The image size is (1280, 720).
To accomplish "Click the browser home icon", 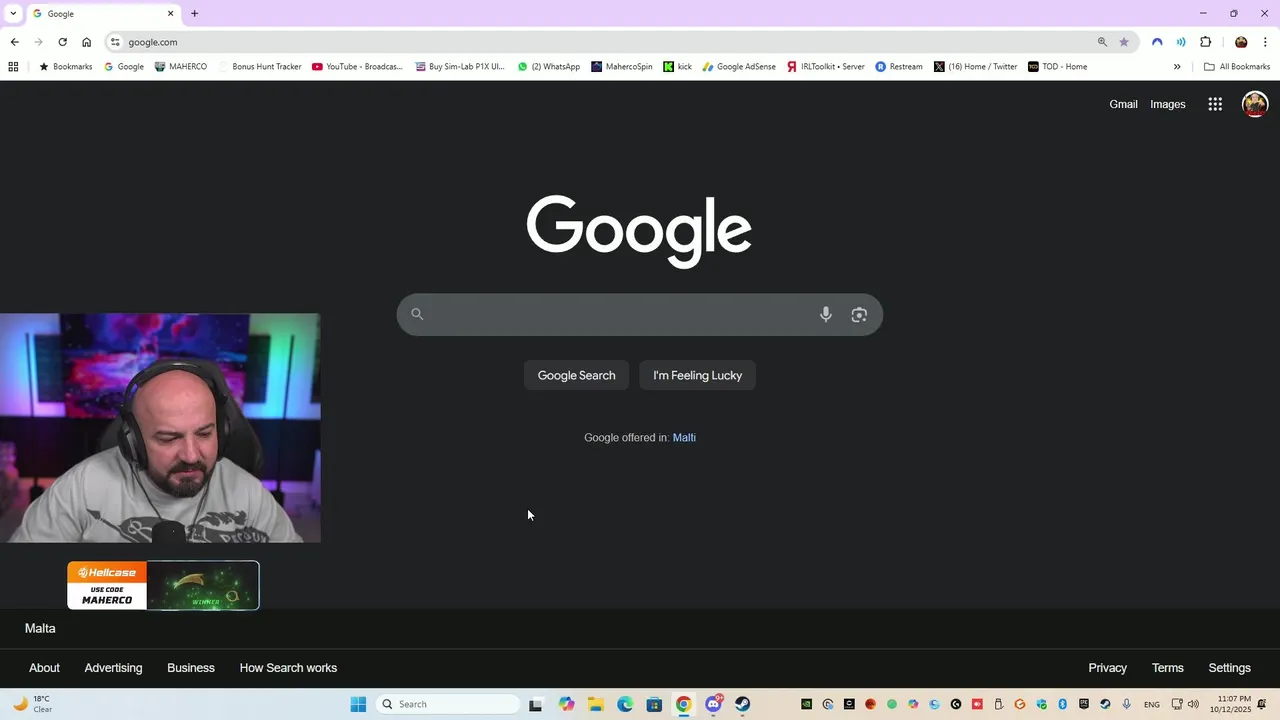I will pos(86,42).
